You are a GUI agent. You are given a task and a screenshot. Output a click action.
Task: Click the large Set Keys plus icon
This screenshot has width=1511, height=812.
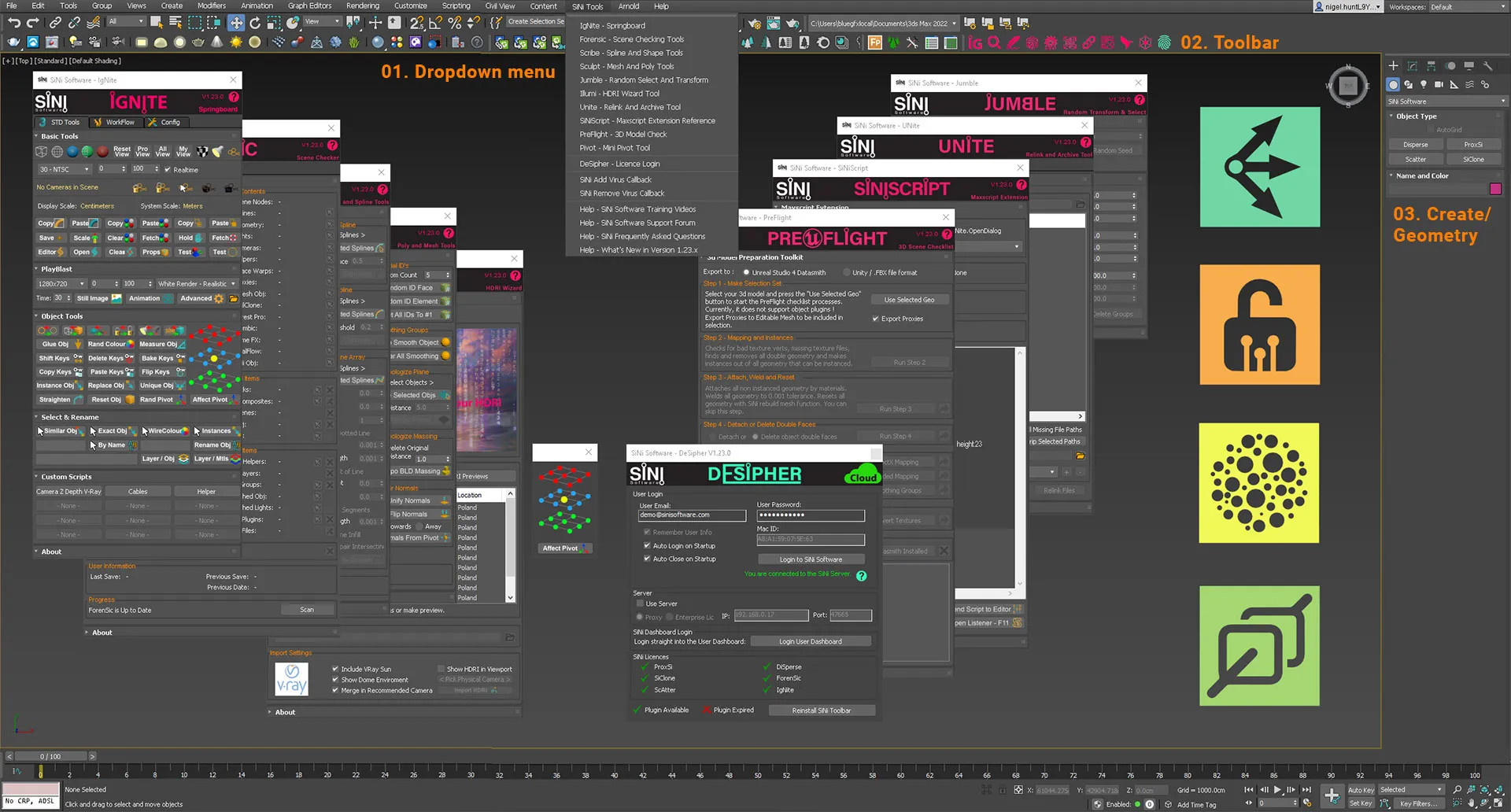click(1332, 795)
